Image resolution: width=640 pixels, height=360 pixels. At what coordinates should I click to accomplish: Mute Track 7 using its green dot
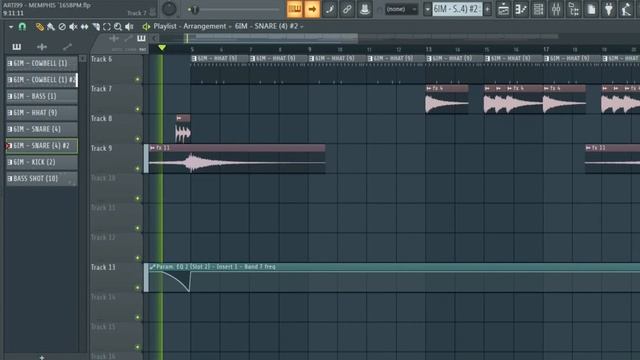(x=138, y=109)
